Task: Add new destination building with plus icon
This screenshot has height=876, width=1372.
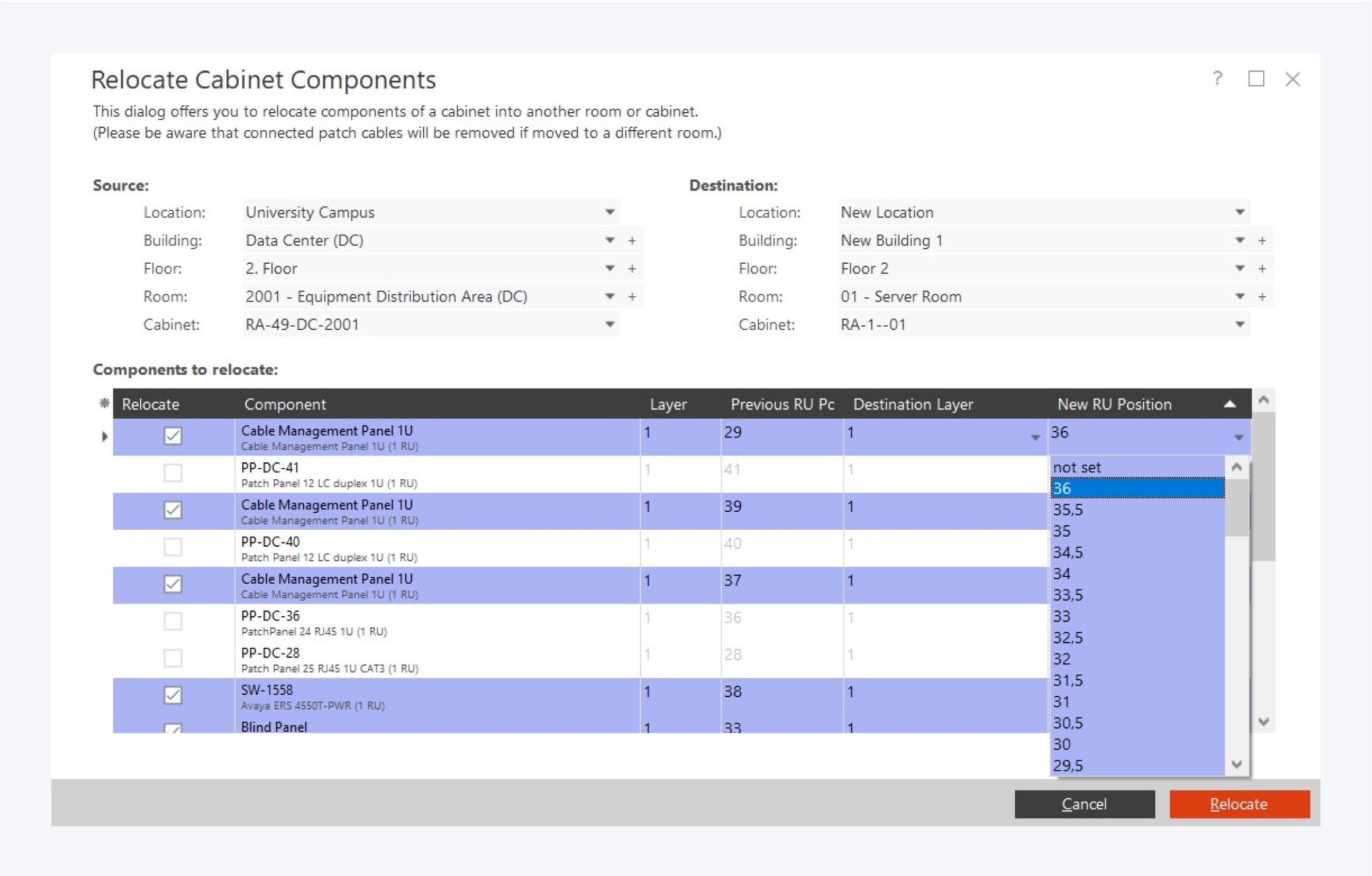Action: (1262, 240)
